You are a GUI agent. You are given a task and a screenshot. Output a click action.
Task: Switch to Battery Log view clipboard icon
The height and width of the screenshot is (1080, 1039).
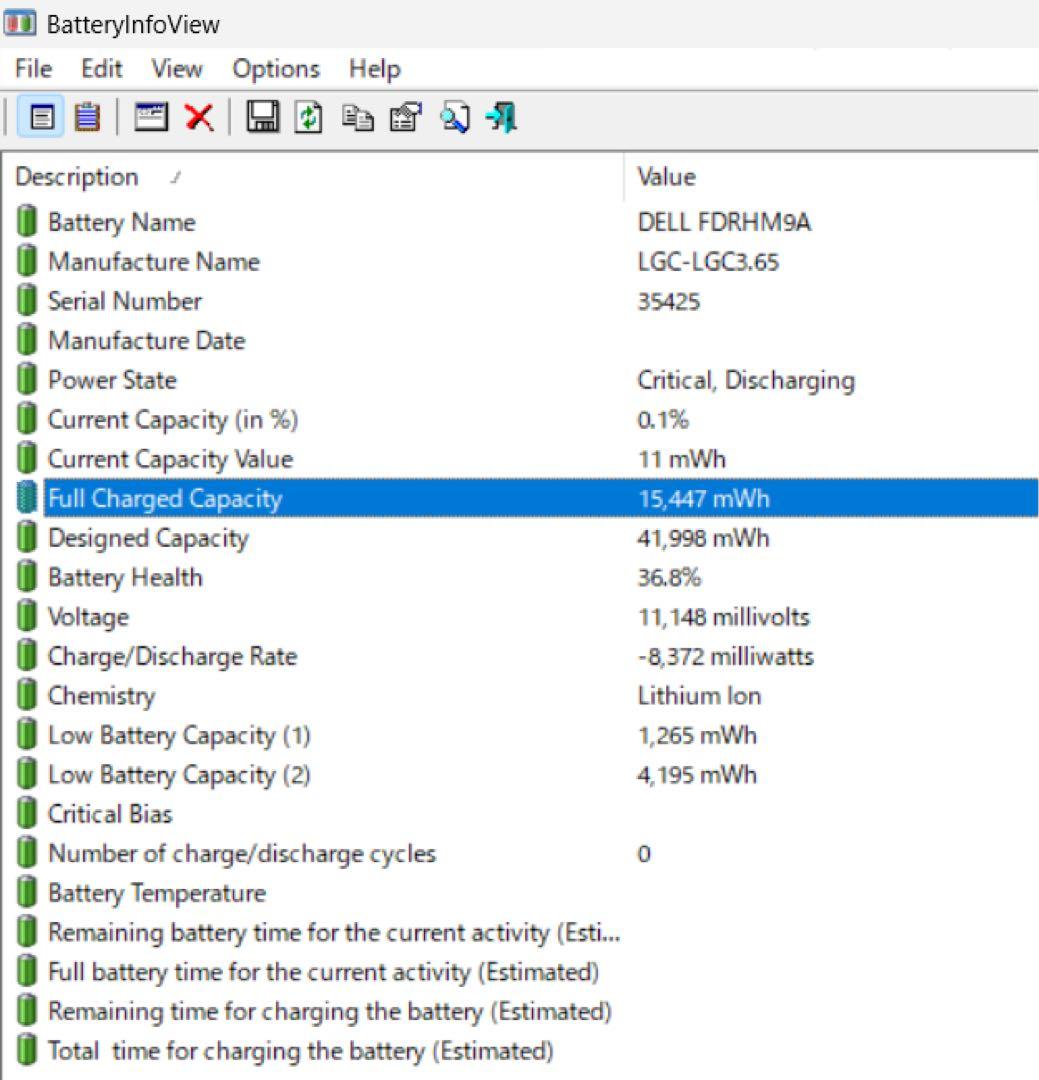tap(87, 118)
